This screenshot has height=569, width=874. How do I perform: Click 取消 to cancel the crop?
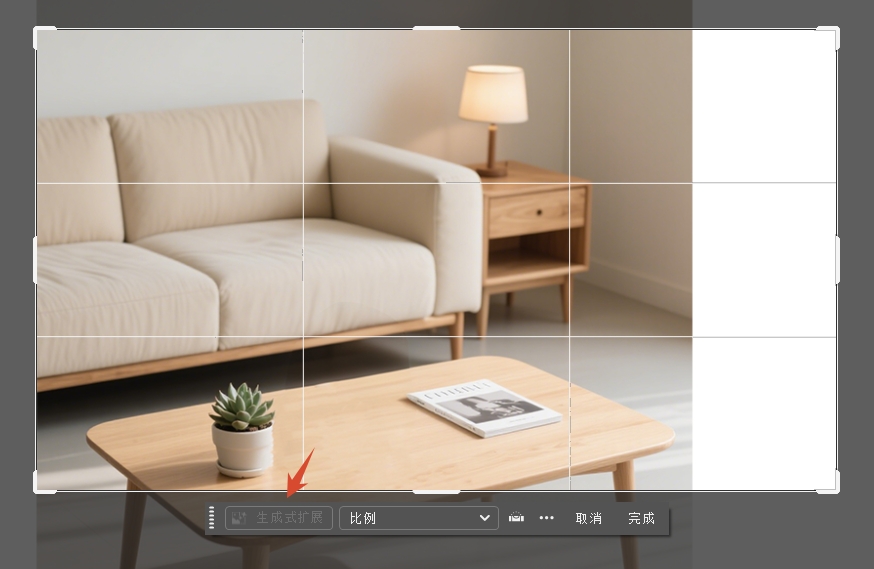tap(588, 518)
